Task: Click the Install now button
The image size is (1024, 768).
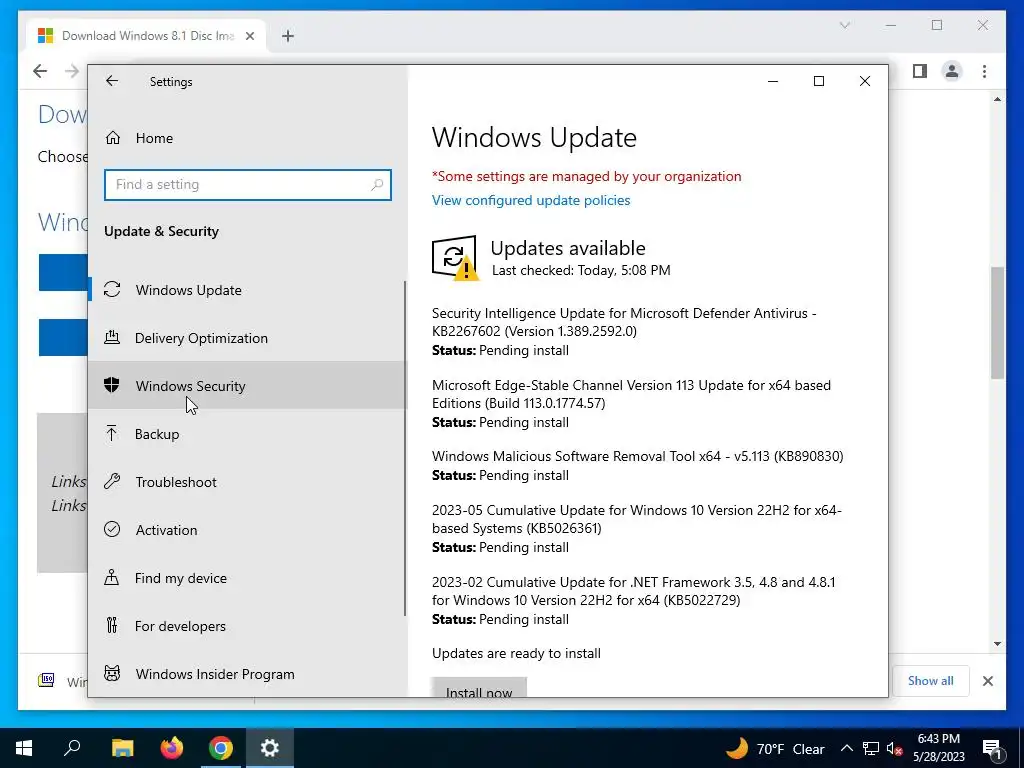Action: coord(479,688)
